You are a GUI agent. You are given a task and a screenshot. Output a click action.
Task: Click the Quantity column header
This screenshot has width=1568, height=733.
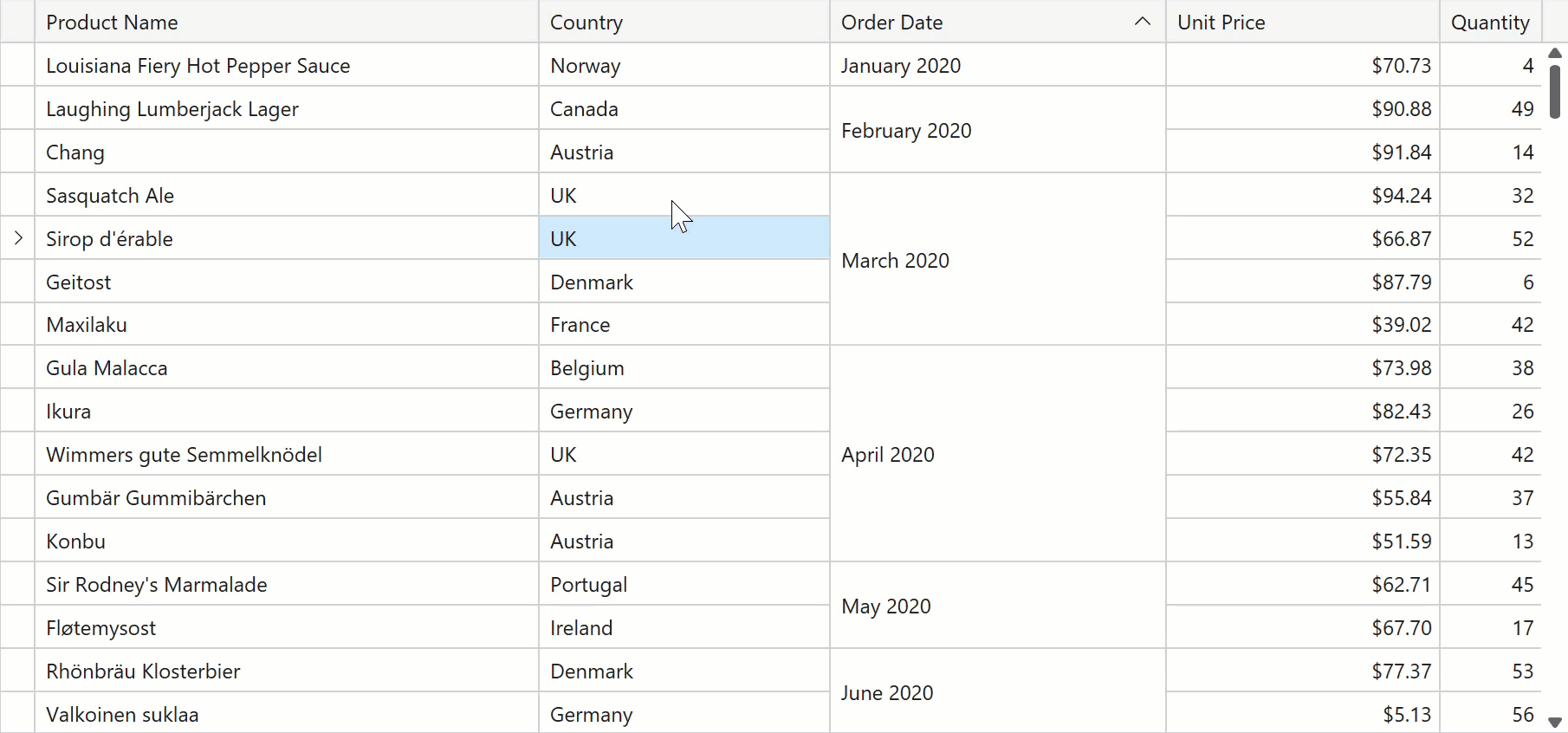click(1490, 22)
